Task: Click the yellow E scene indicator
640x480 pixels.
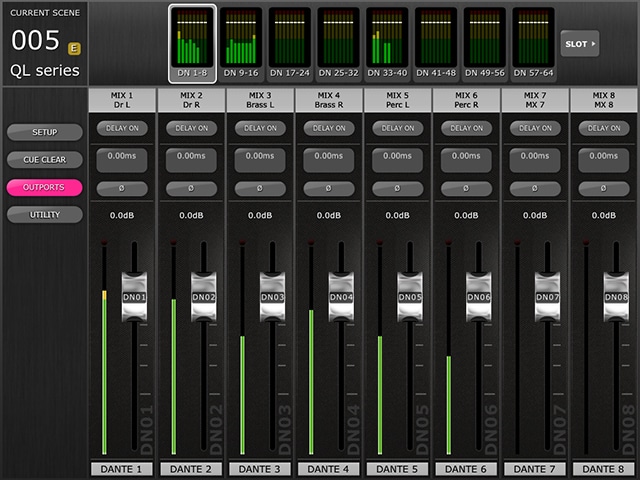Action: pyautogui.click(x=74, y=47)
